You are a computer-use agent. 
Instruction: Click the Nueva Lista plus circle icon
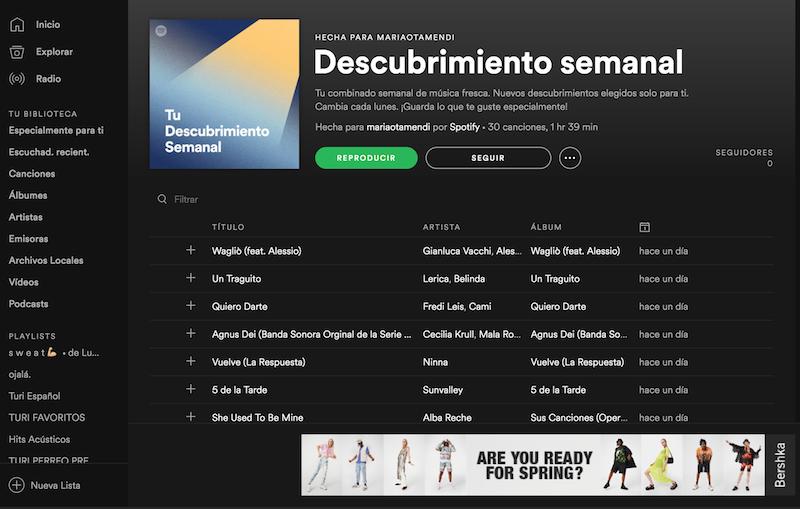pyautogui.click(x=16, y=485)
